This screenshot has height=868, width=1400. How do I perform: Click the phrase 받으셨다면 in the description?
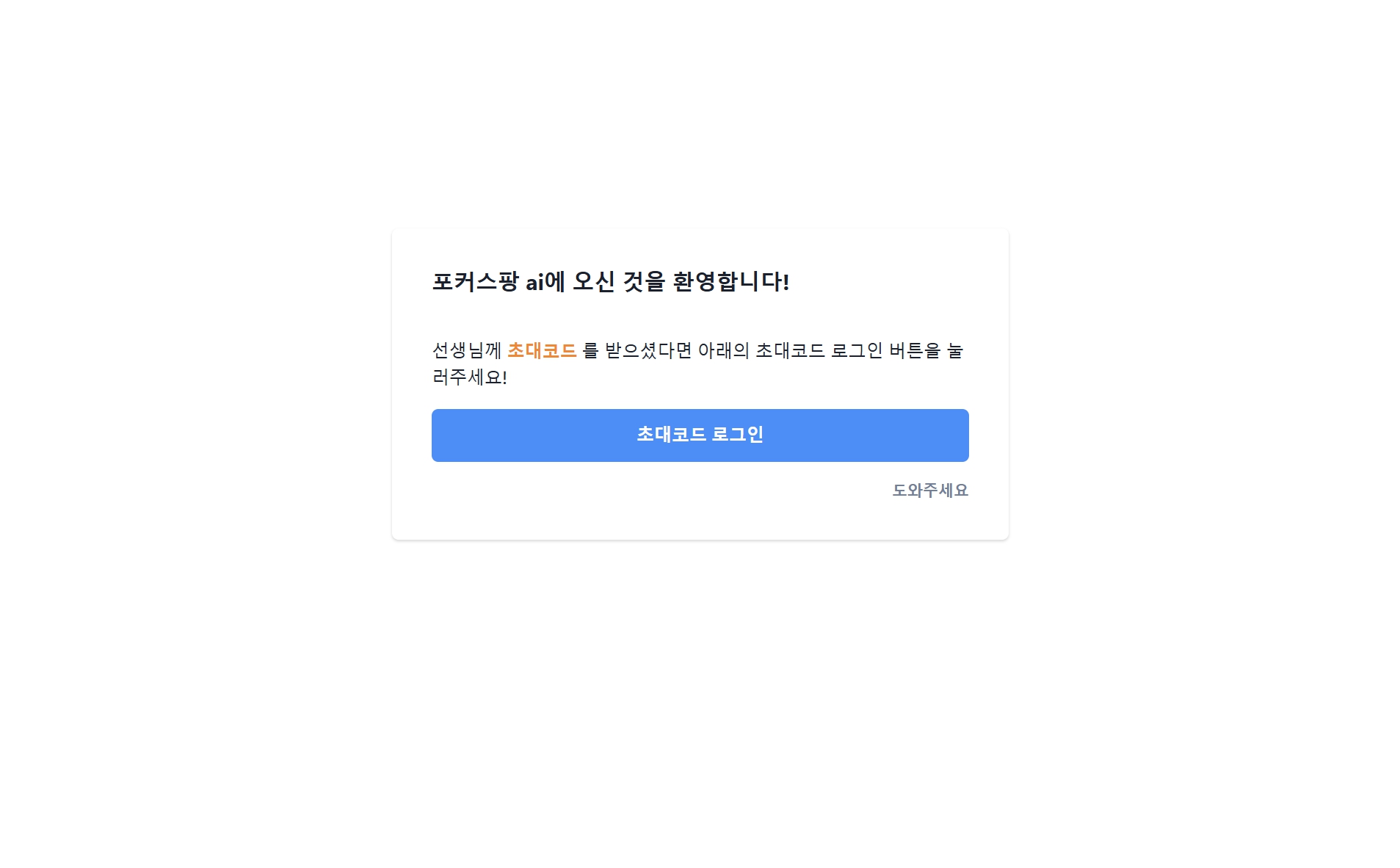pyautogui.click(x=648, y=350)
